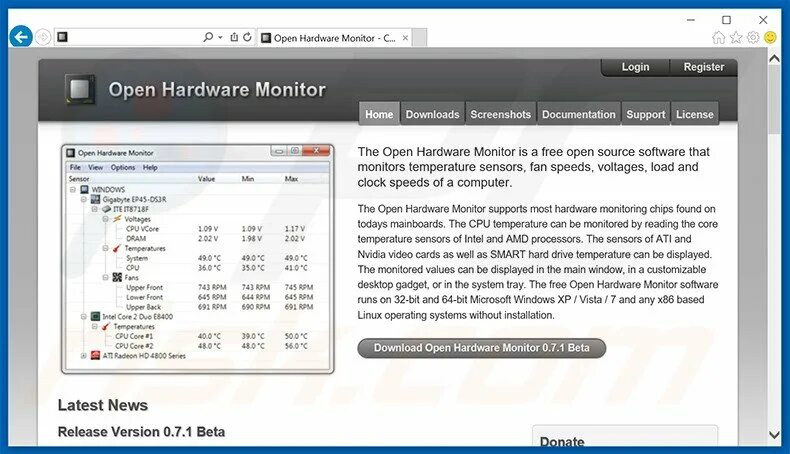Click Download Open Hardware Monitor 0.7.1 Beta button
The image size is (790, 454).
pos(482,348)
